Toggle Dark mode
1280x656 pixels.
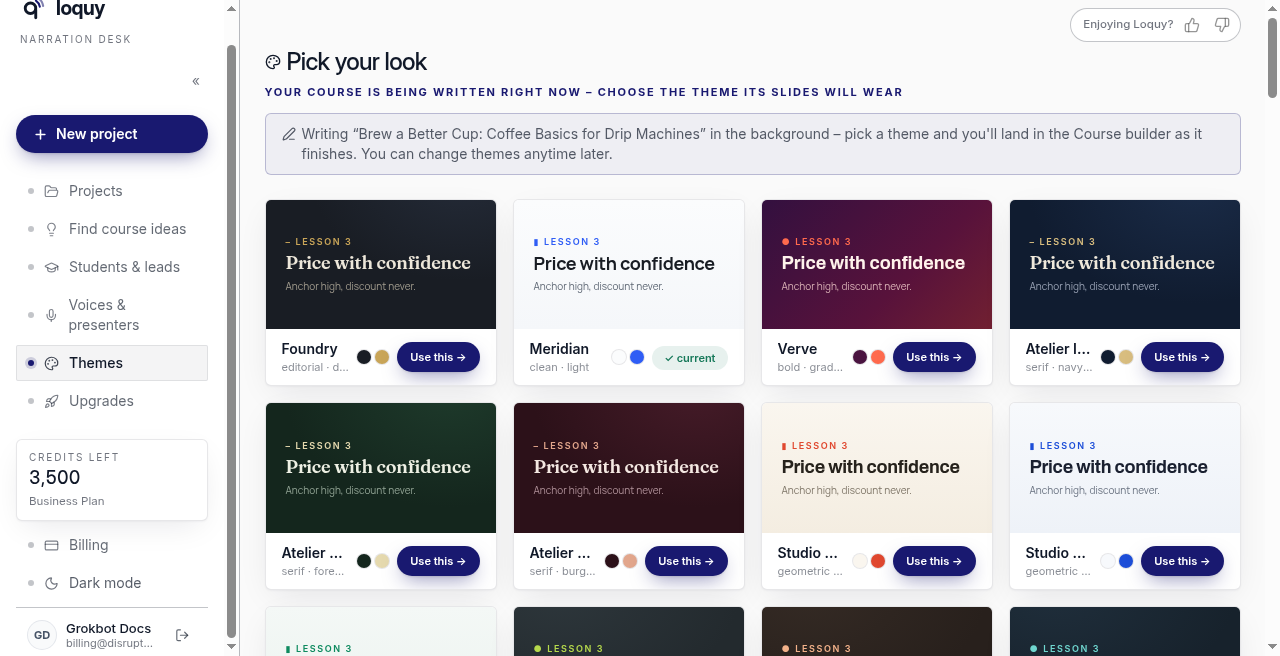click(x=112, y=583)
